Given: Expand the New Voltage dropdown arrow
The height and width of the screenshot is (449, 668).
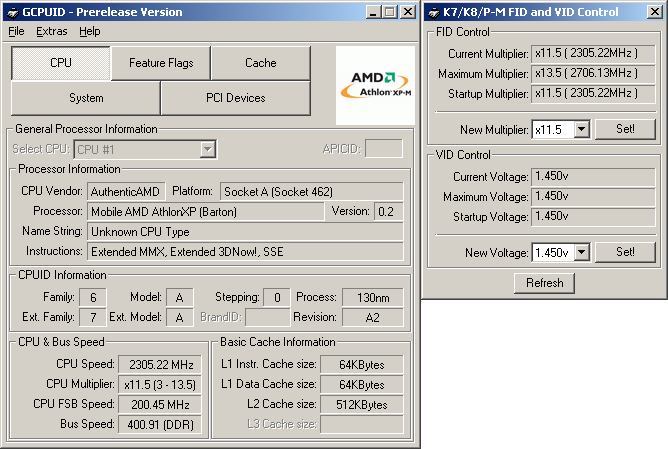Looking at the screenshot, I should [x=582, y=252].
